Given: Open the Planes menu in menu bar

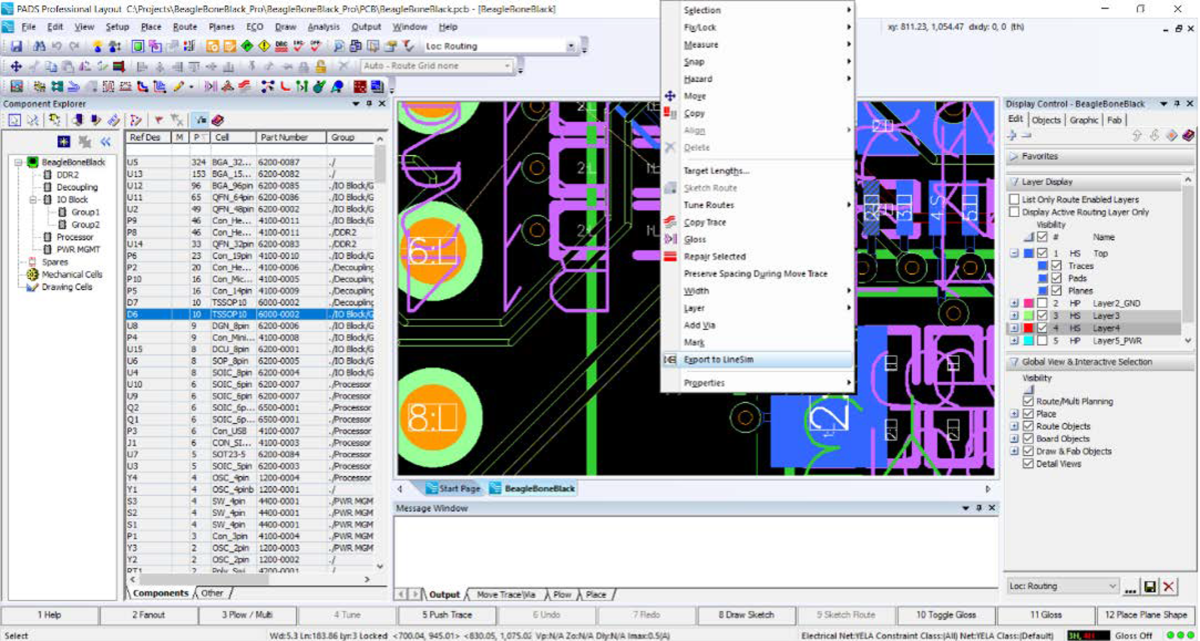Looking at the screenshot, I should [221, 27].
